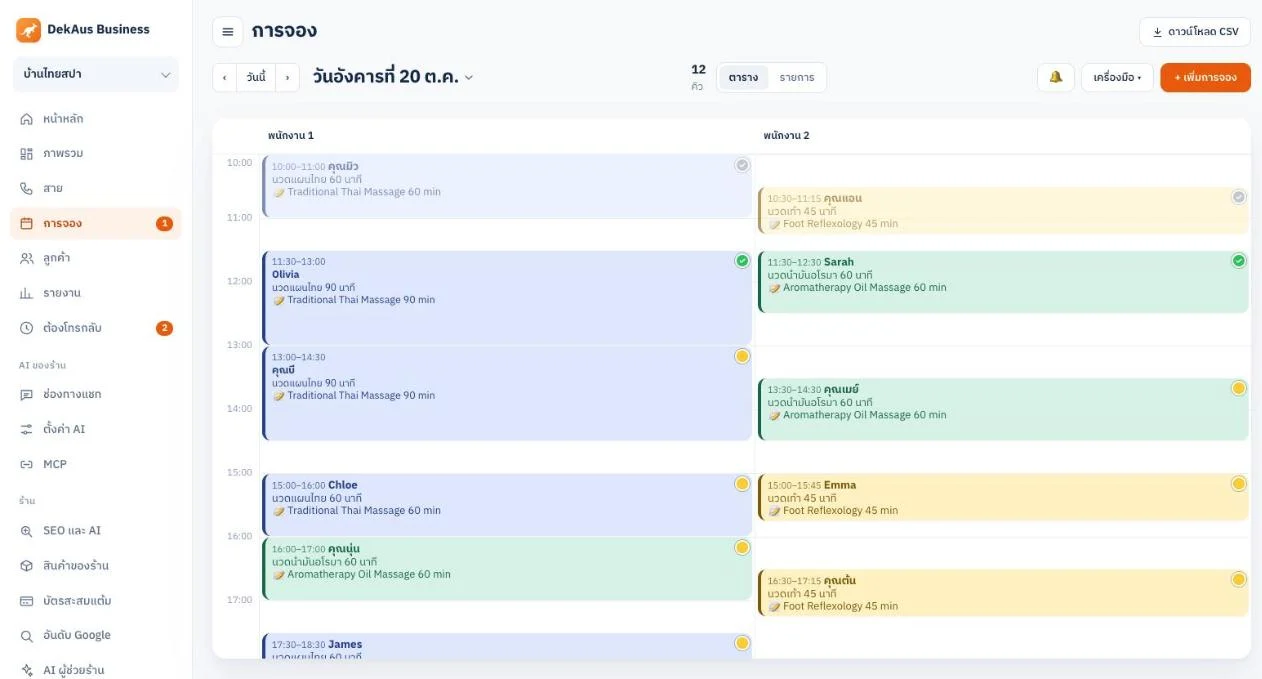Open the บ้านไทยสปา shop selector dropdown
This screenshot has width=1262, height=679.
pyautogui.click(x=95, y=75)
